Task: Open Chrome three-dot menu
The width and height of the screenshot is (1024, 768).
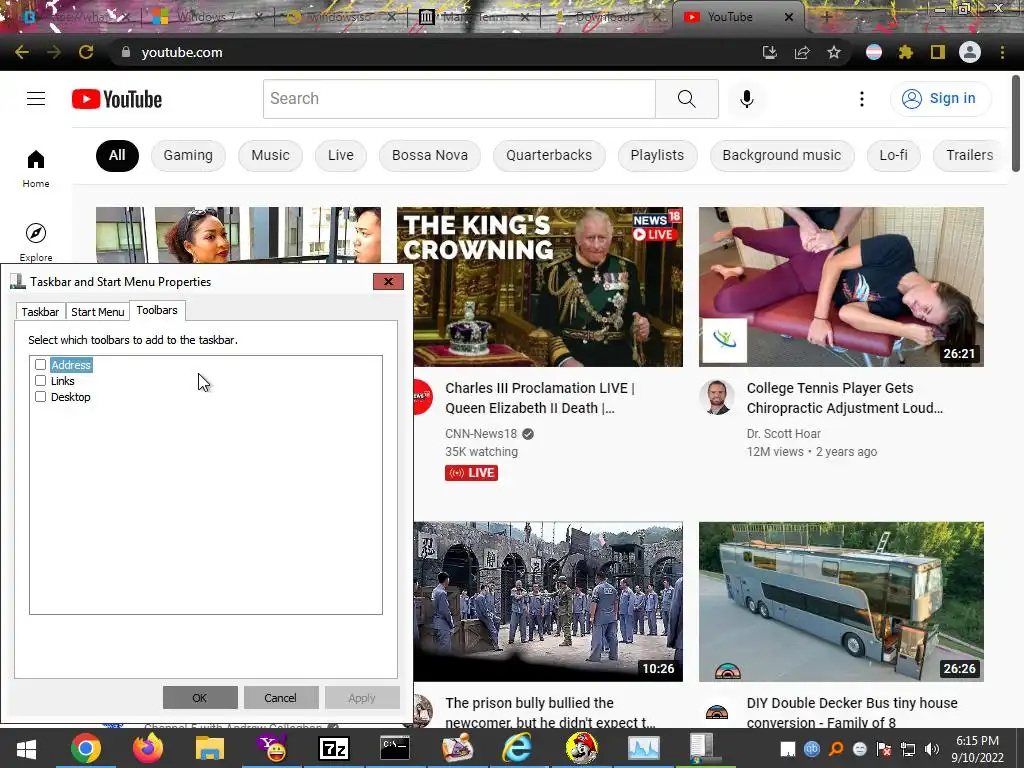Action: click(x=1002, y=52)
